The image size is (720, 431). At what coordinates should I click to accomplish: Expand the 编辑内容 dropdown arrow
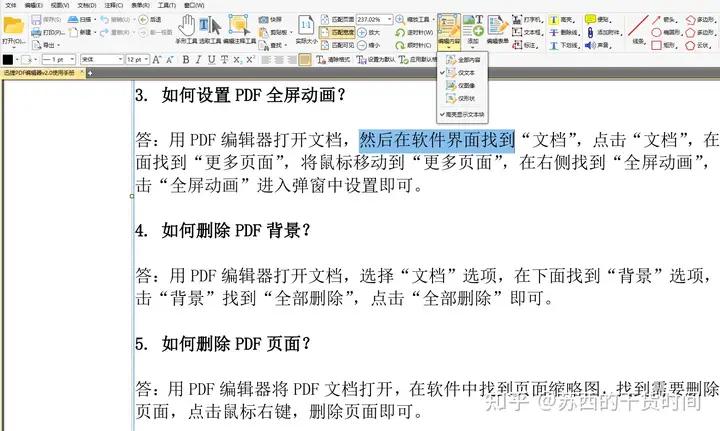point(449,47)
